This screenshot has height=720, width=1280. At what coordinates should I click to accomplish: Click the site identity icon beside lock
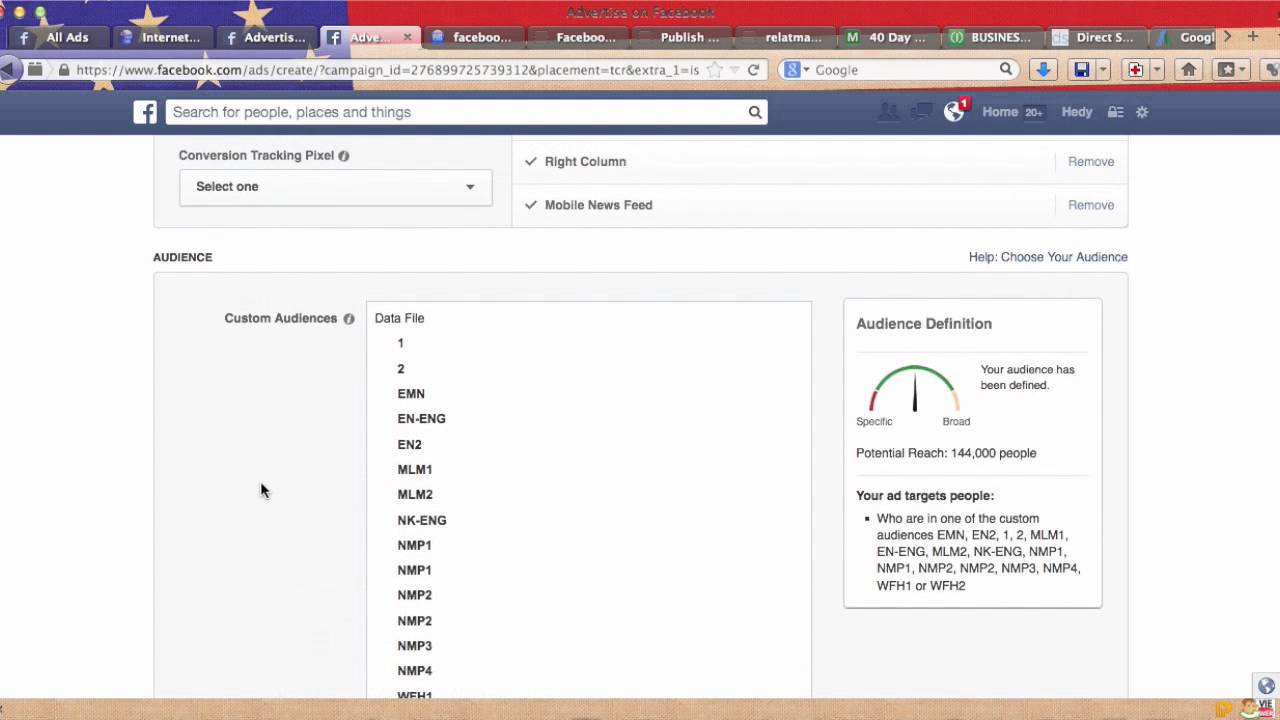pos(35,70)
